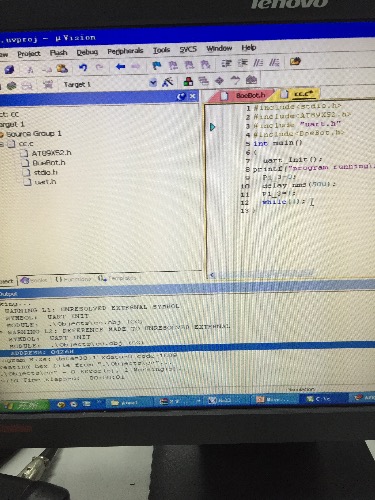
Task: Collapse the Source Group 1 folder
Action: point(1,134)
